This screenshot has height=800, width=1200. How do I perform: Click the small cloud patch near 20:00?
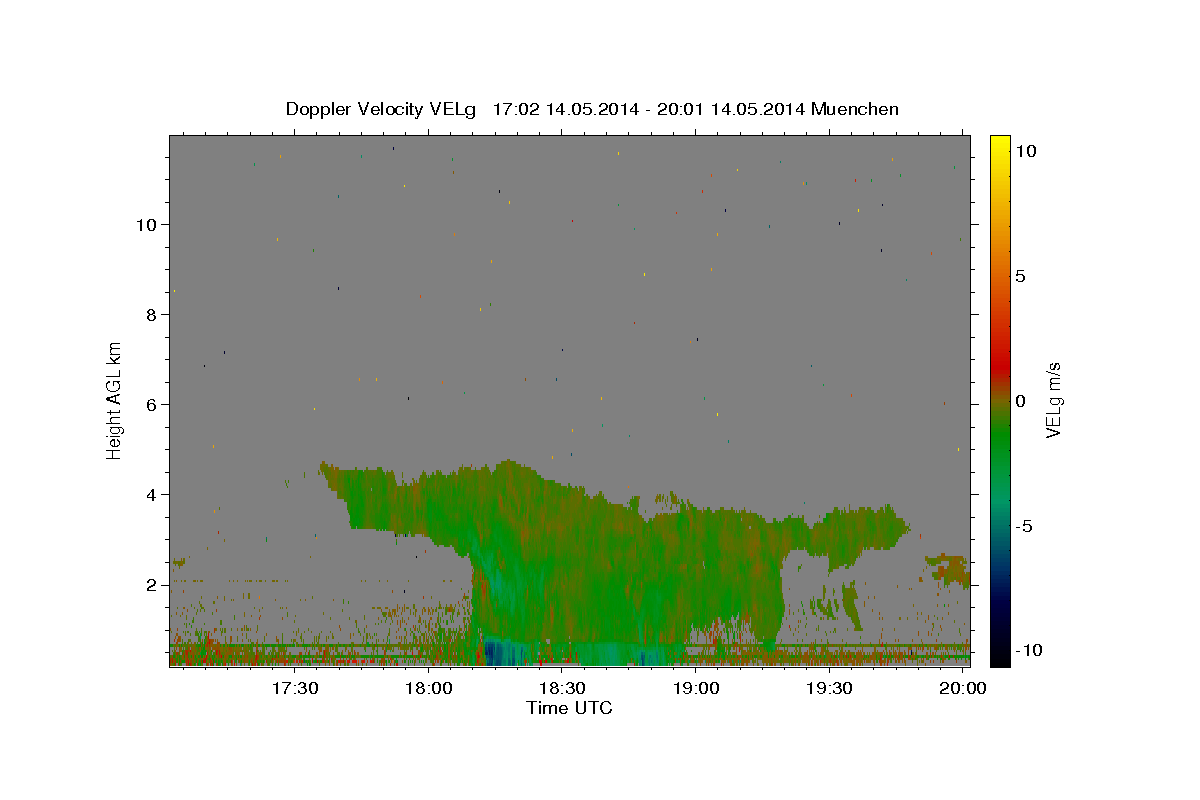coord(949,570)
